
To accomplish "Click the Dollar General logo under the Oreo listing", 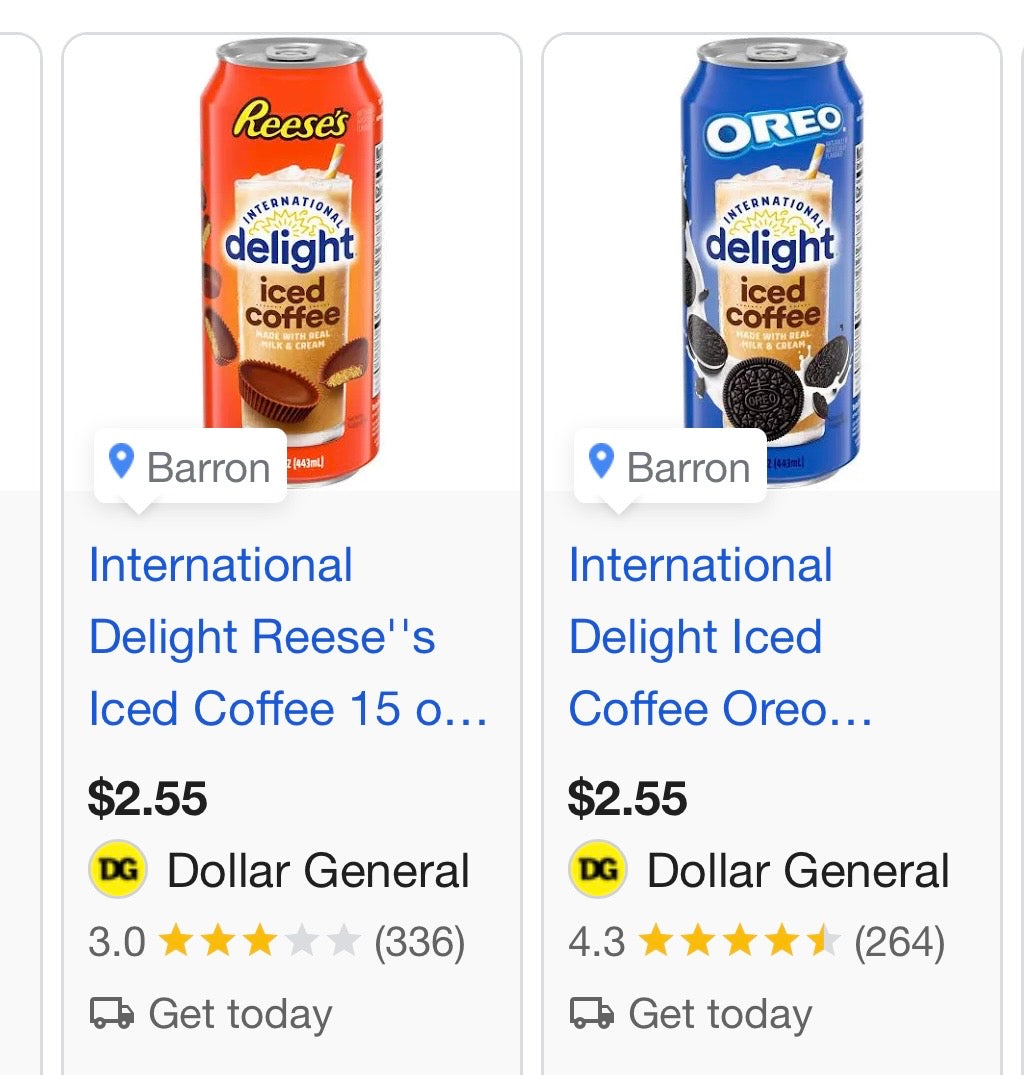I will click(x=597, y=869).
